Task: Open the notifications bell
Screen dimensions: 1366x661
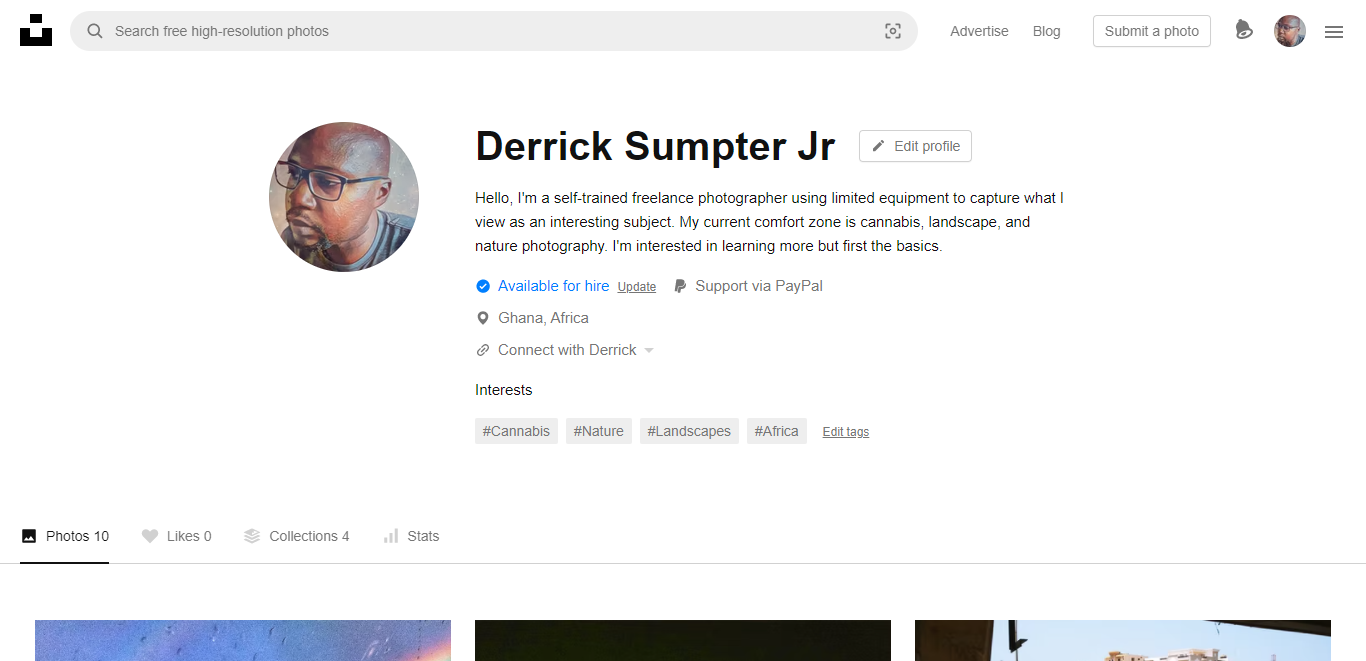Action: 1243,30
